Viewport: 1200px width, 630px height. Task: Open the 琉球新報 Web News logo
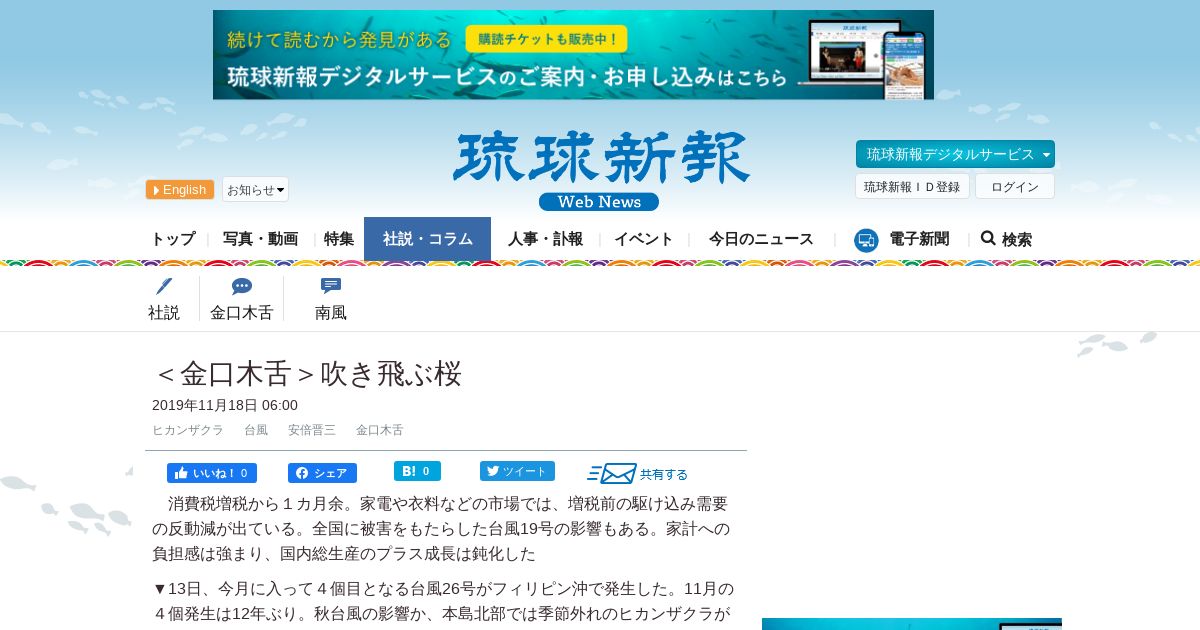(600, 171)
